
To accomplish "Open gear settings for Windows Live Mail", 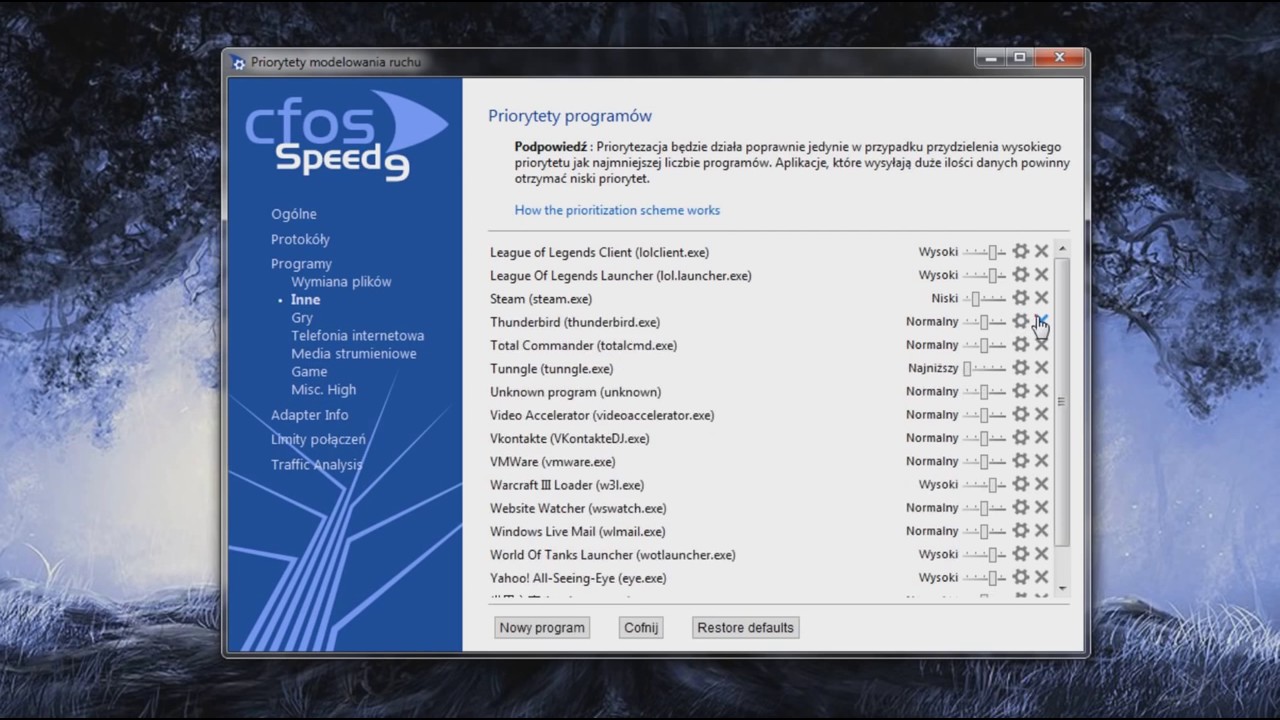I will coord(1021,531).
